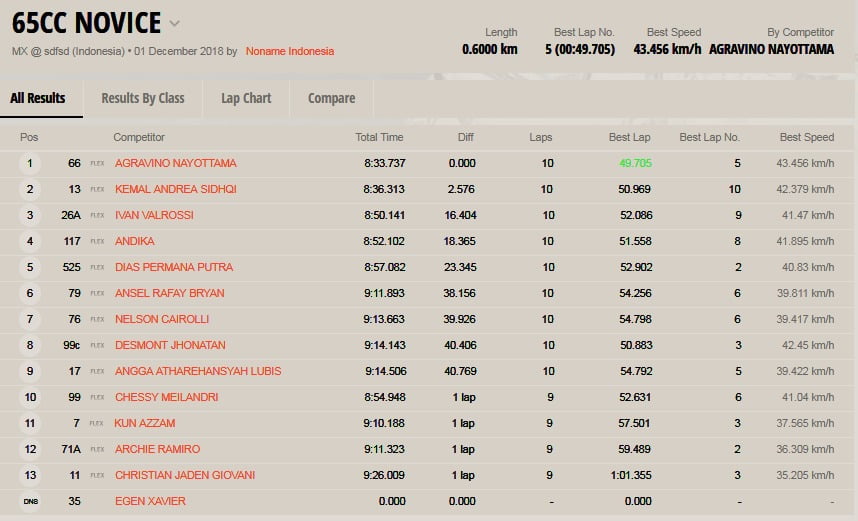The width and height of the screenshot is (858, 521).
Task: Select the Lap Chart tab
Action: click(x=246, y=98)
